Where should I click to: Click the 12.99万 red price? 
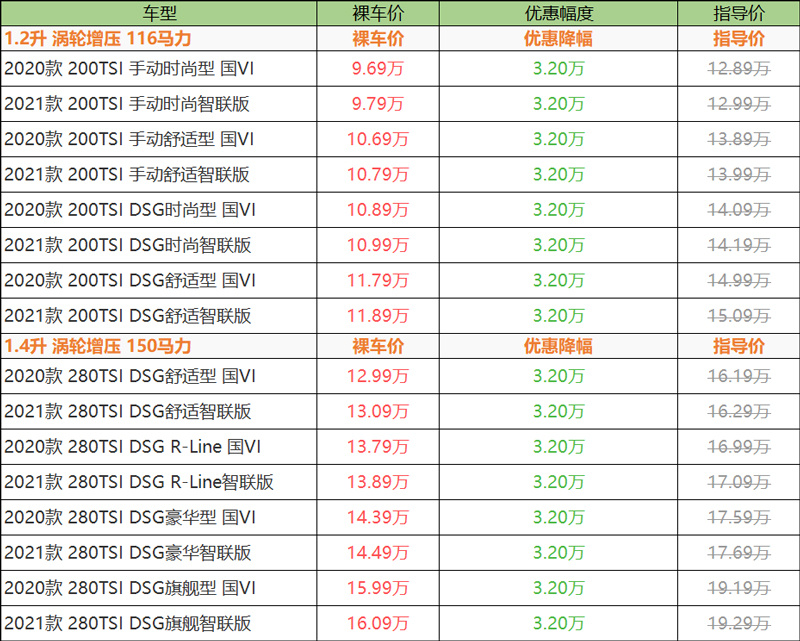[378, 376]
